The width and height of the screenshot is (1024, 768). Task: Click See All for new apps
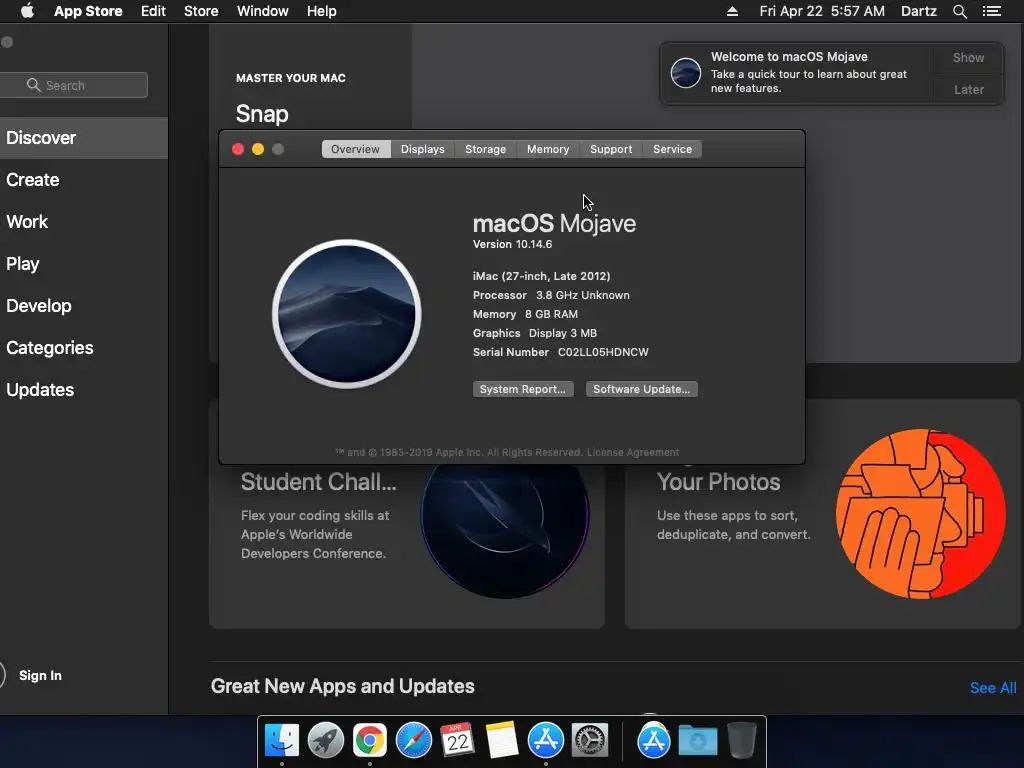click(x=993, y=688)
